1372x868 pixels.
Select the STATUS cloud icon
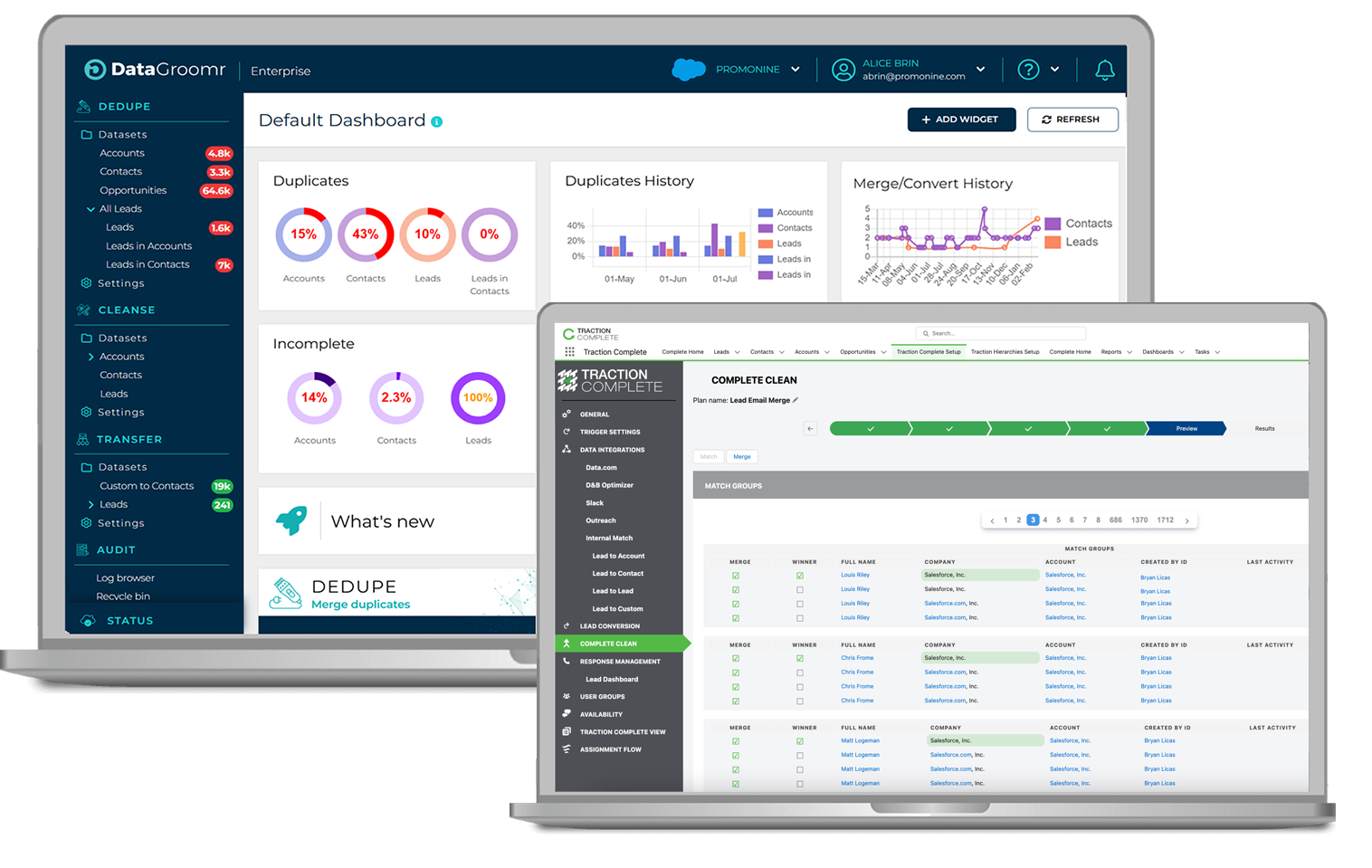(x=88, y=620)
